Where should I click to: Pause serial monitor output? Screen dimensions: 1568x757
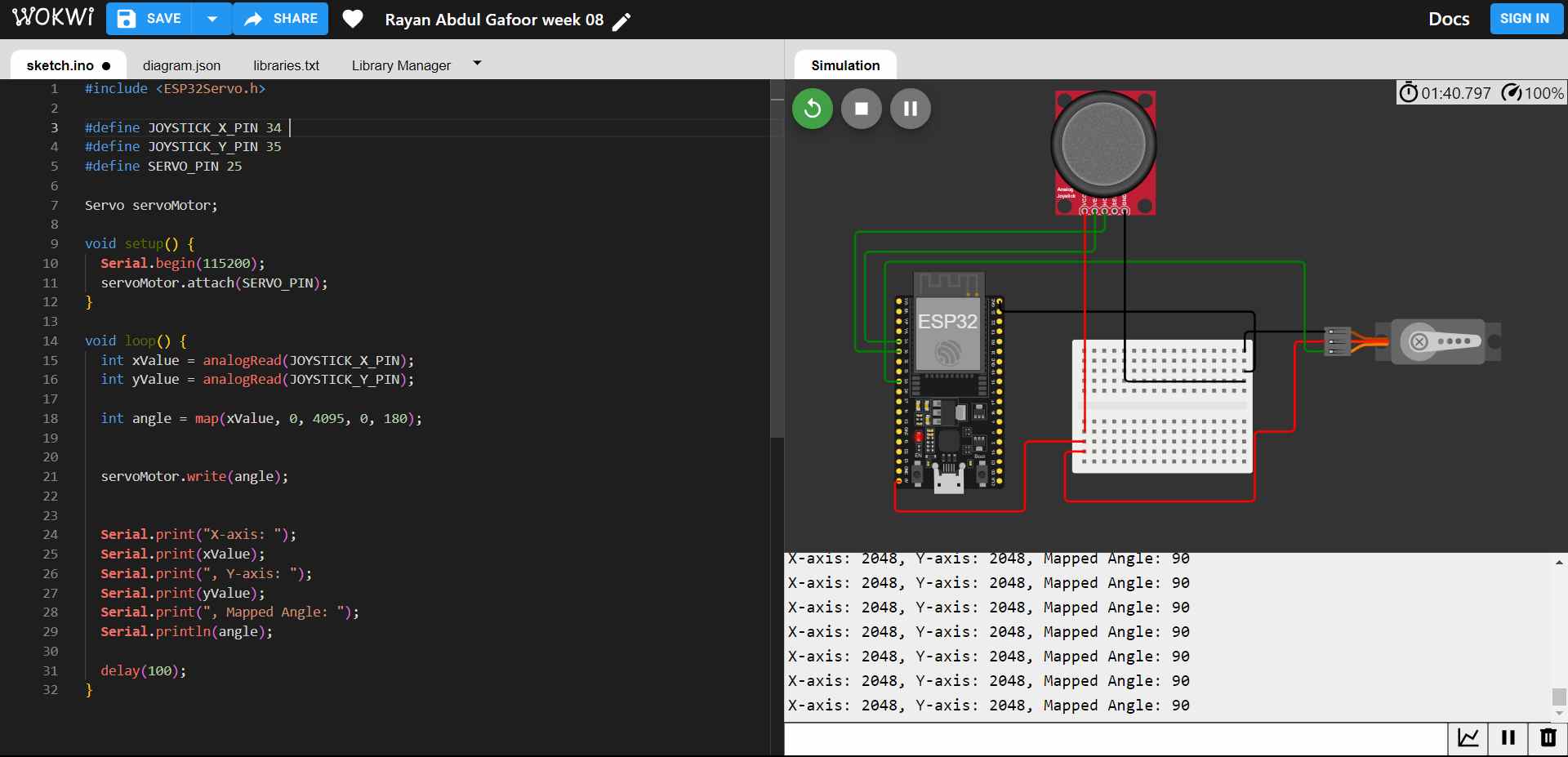[1508, 738]
